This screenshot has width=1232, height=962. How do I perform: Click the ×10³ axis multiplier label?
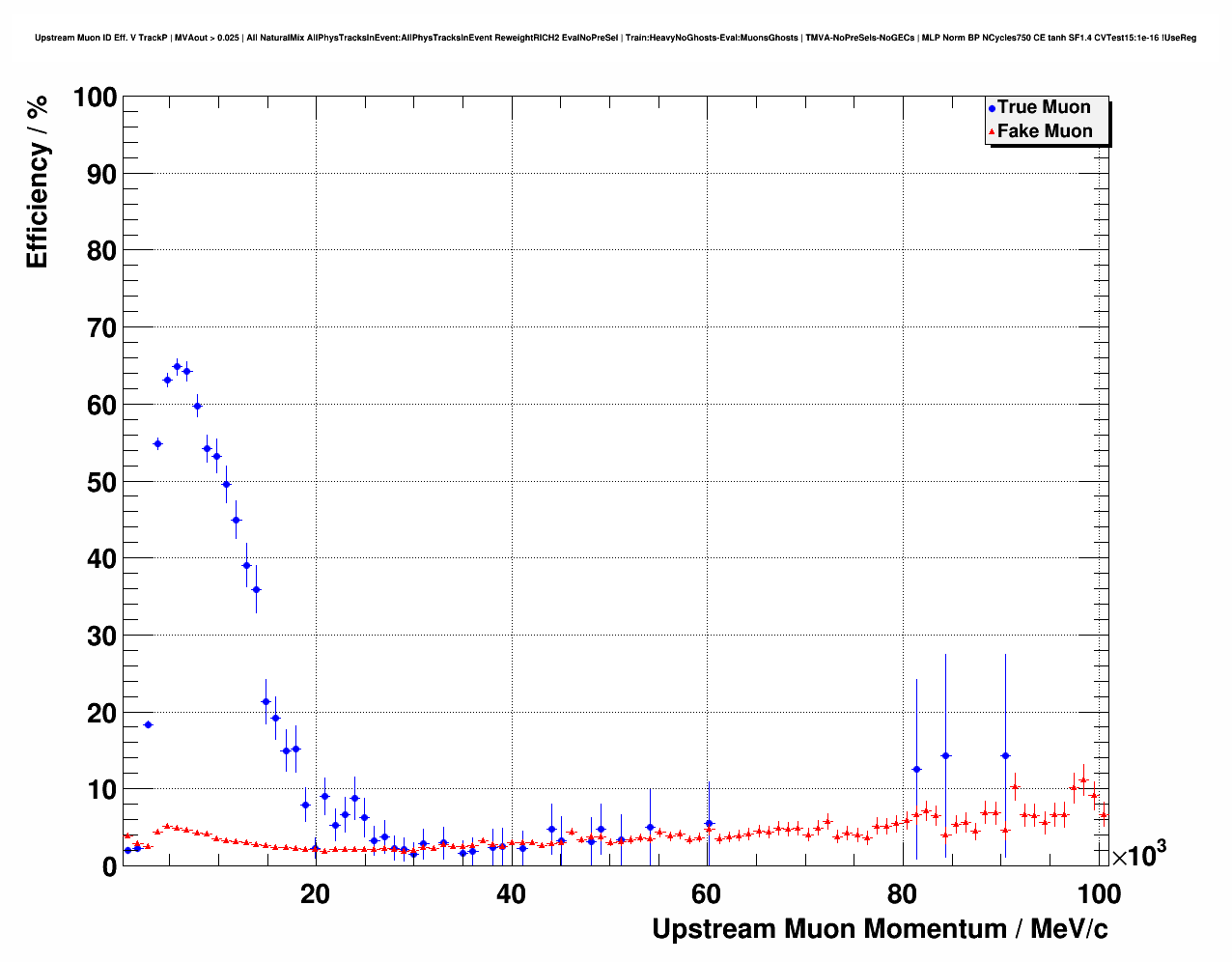pos(1137,854)
